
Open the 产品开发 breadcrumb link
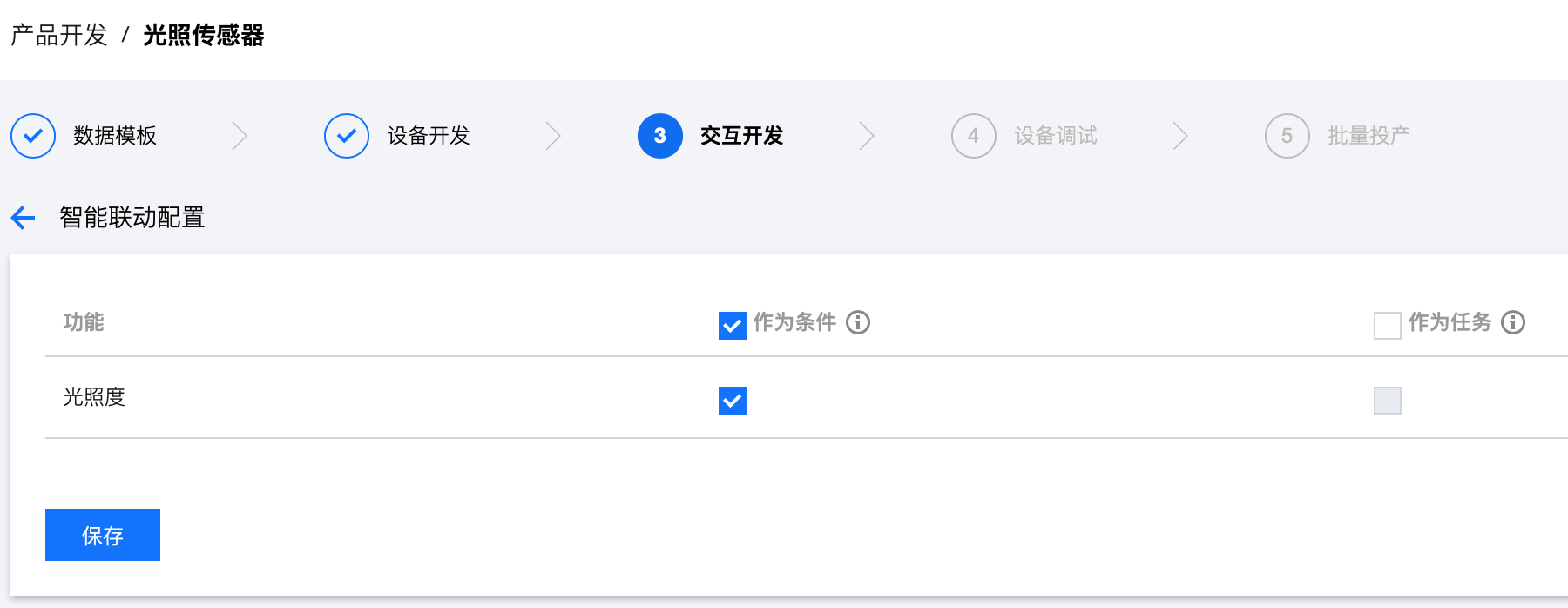[x=59, y=35]
